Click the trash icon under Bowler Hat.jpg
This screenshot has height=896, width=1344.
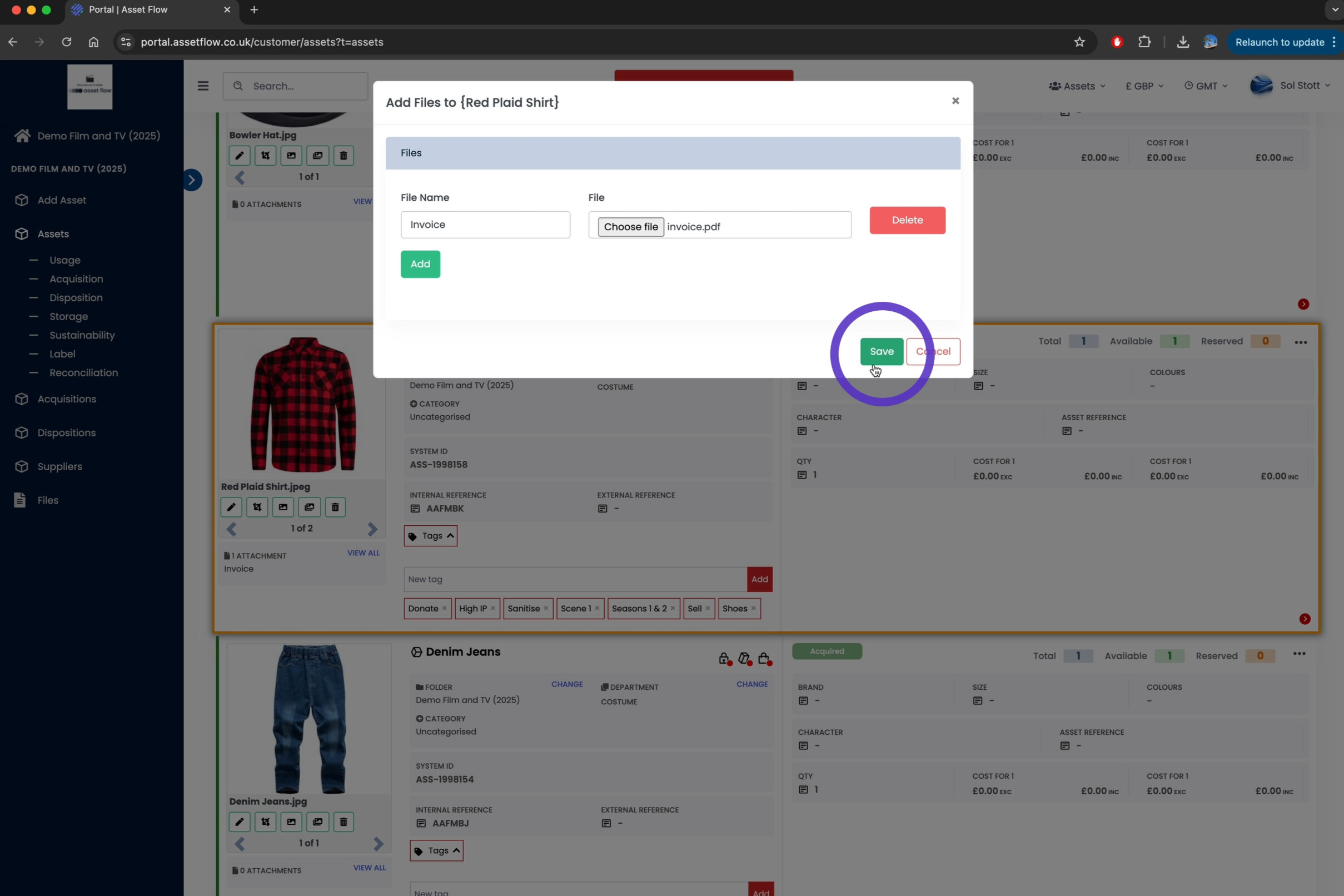(344, 156)
